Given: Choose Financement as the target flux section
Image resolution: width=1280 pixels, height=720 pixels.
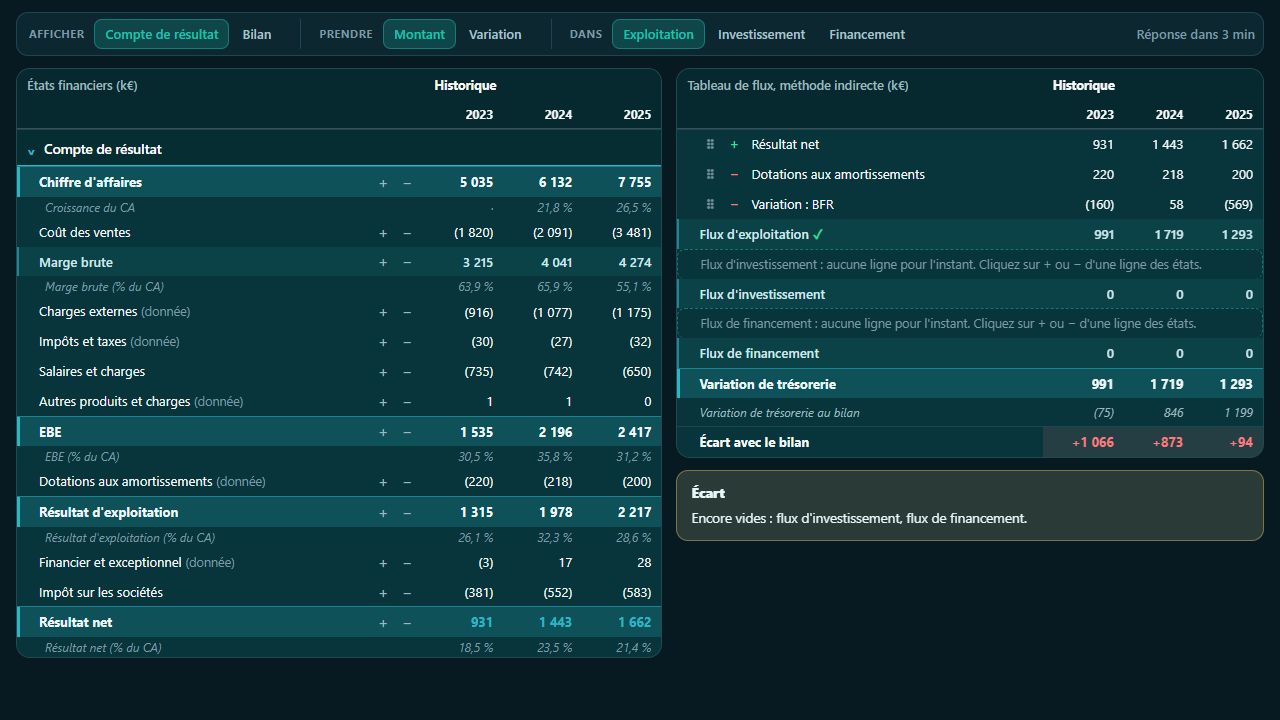Looking at the screenshot, I should (x=867, y=34).
